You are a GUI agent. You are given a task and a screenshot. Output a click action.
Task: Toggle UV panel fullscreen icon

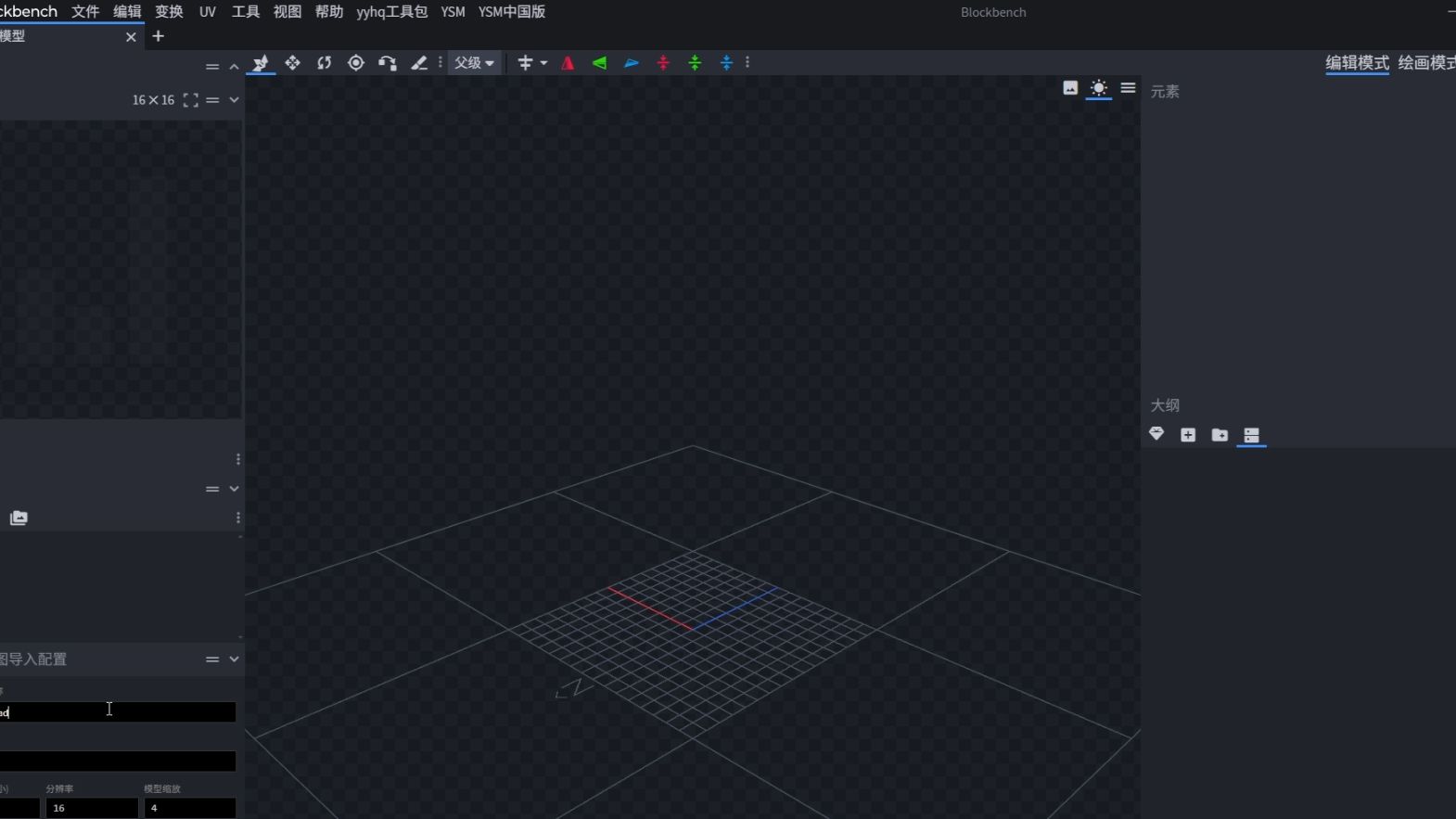click(191, 100)
